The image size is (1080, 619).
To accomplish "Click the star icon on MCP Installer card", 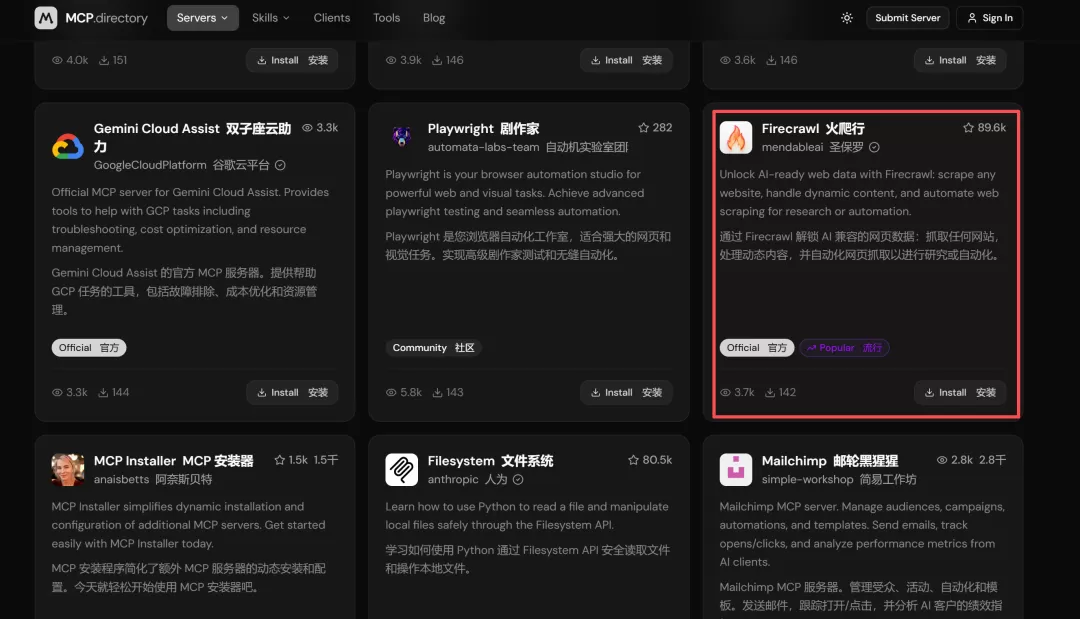I will (x=280, y=460).
